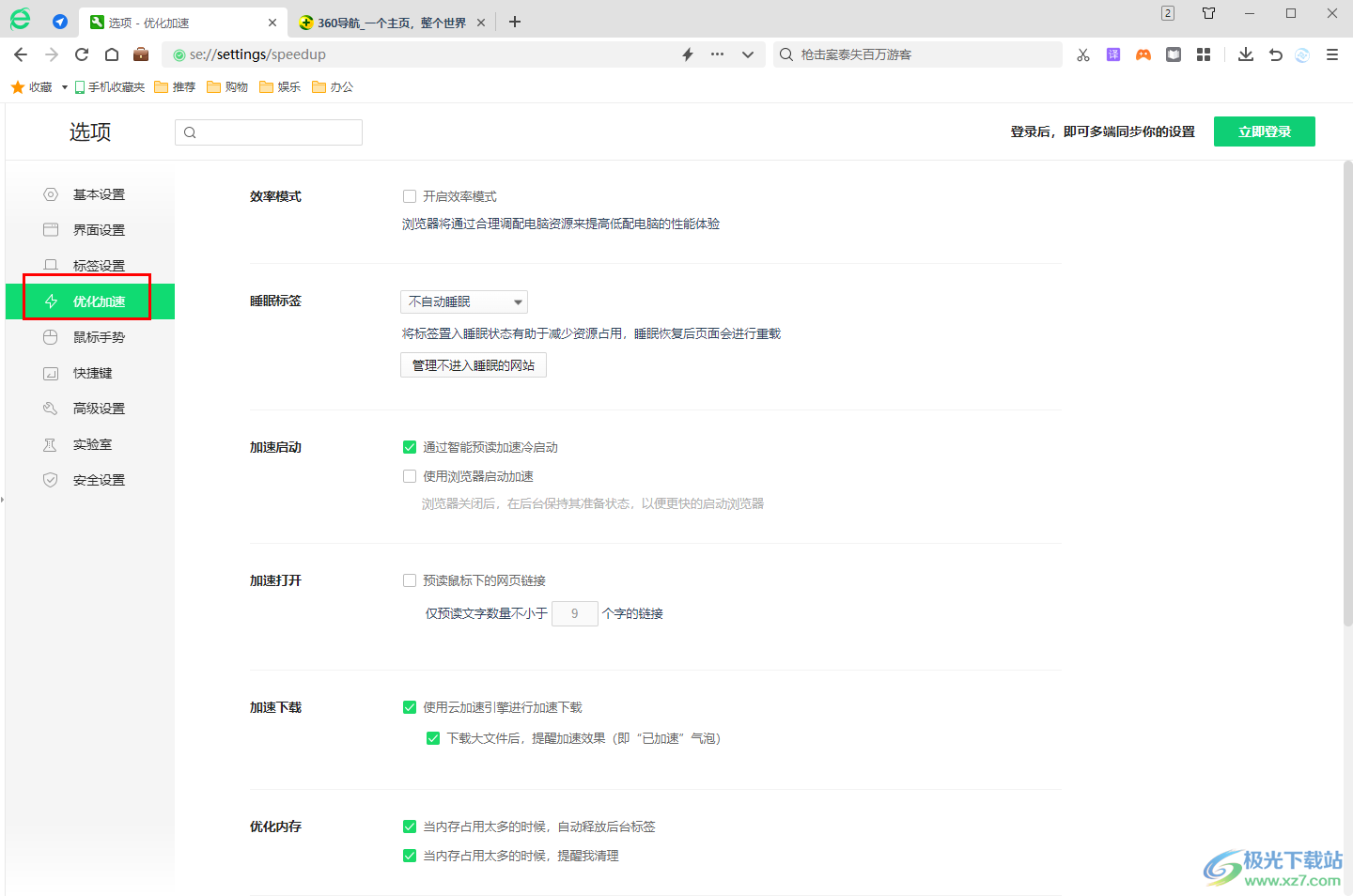Open 基本设置 in the sidebar
Image resolution: width=1353 pixels, height=896 pixels.
pyautogui.click(x=90, y=194)
